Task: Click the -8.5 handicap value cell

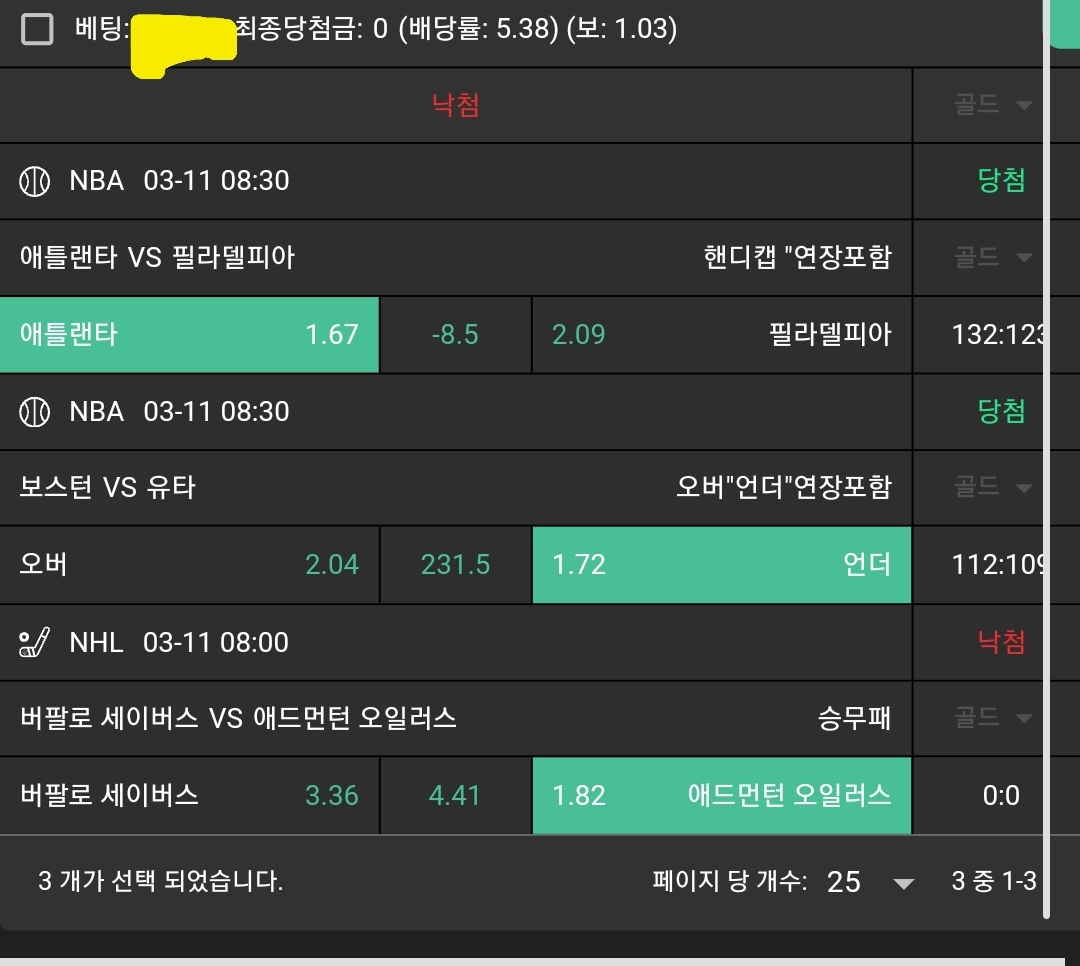Action: tap(455, 335)
